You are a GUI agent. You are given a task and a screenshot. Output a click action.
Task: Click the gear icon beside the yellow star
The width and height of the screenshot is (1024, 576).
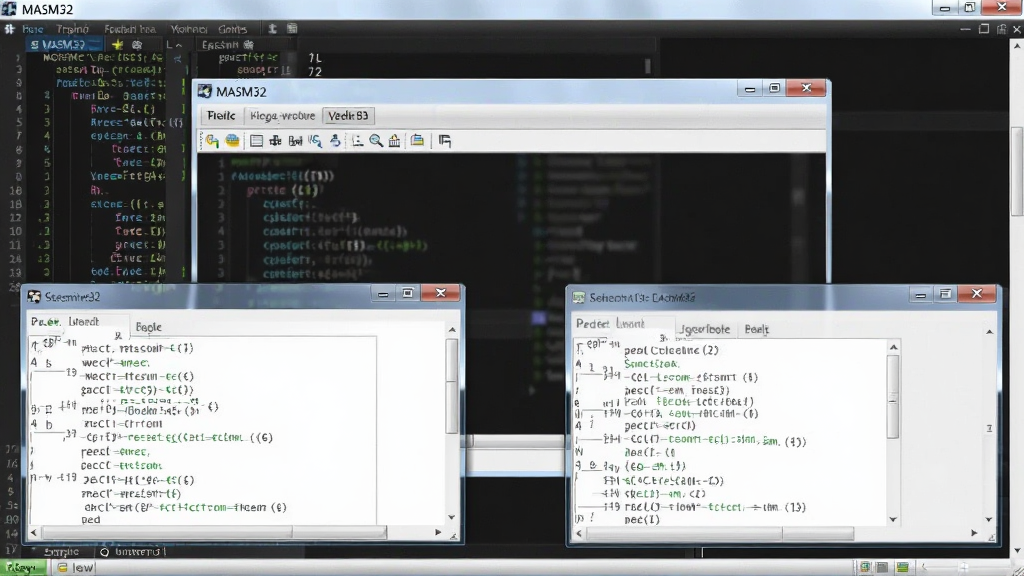(137, 44)
